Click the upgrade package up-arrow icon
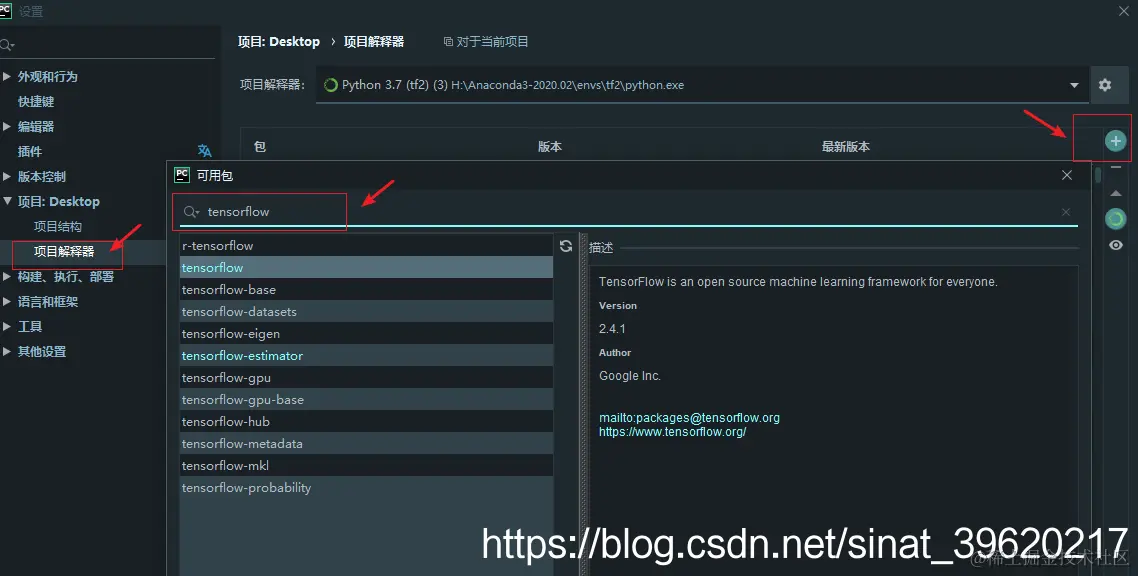This screenshot has width=1138, height=576. pyautogui.click(x=1116, y=193)
